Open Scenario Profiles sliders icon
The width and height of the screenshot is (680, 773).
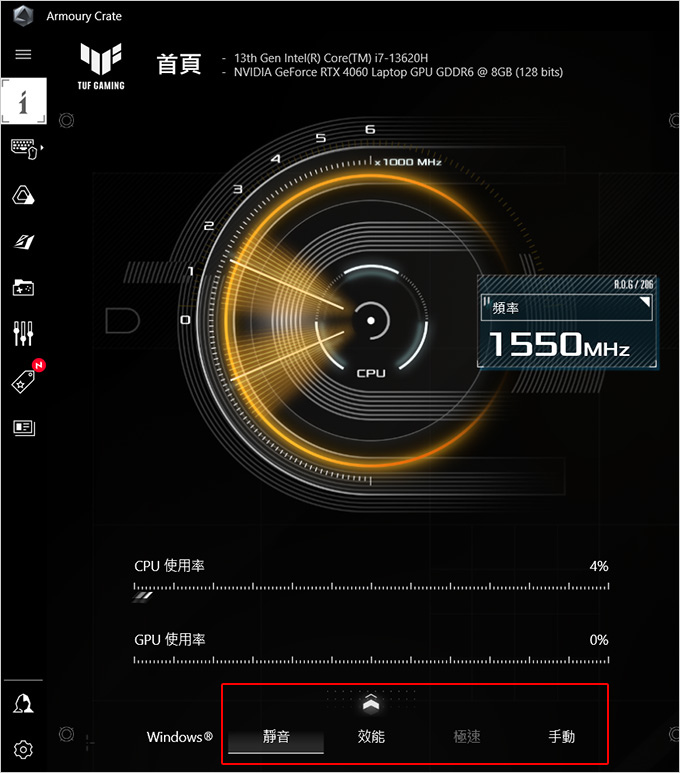[23, 333]
